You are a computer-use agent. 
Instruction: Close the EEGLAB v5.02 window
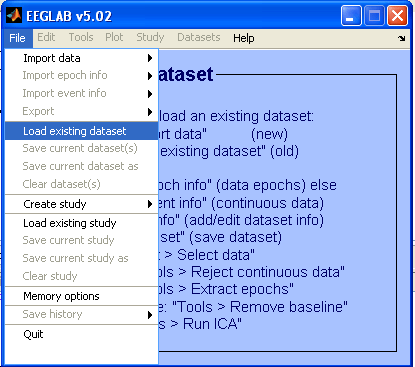click(397, 16)
